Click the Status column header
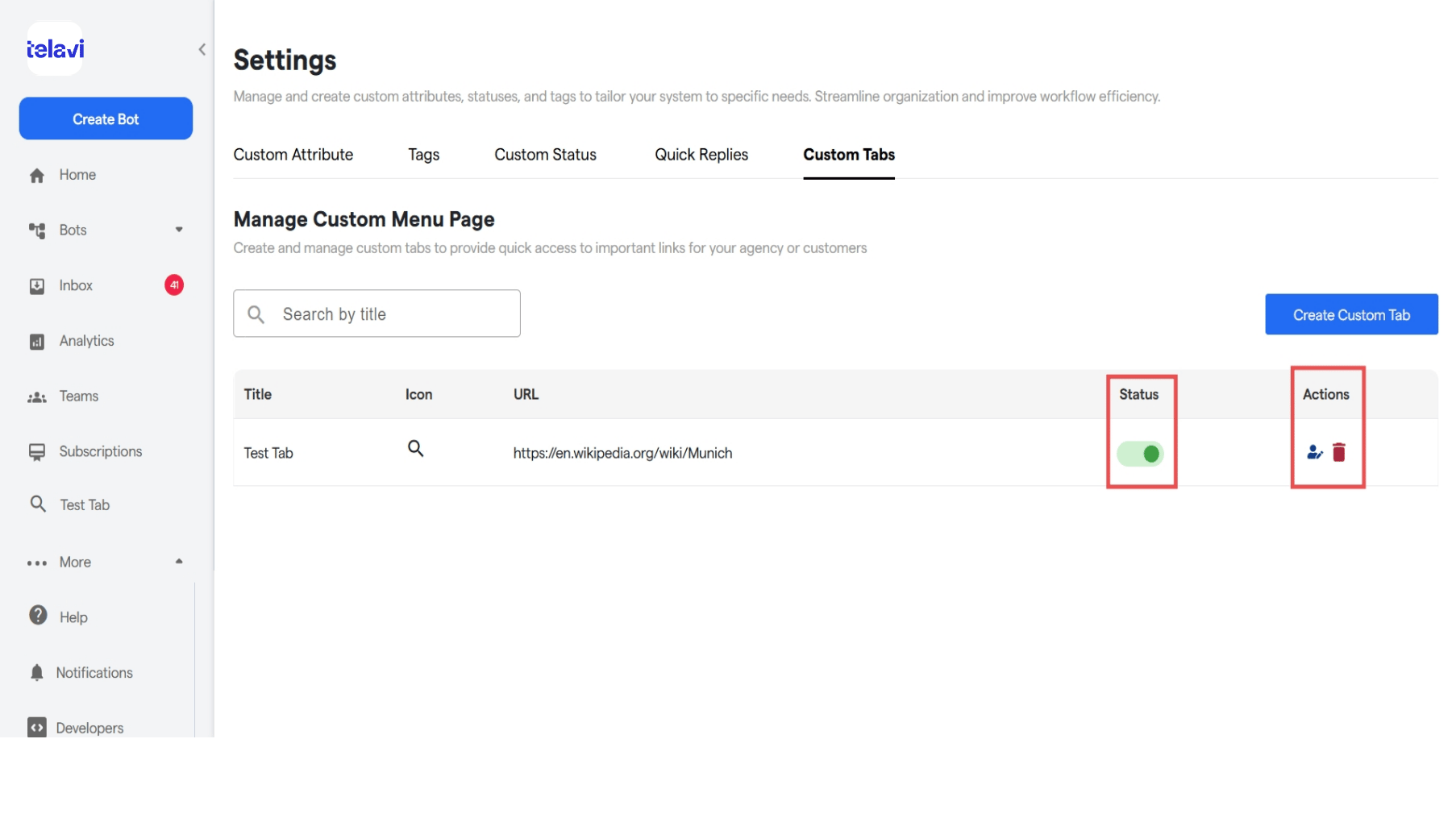 click(x=1138, y=395)
